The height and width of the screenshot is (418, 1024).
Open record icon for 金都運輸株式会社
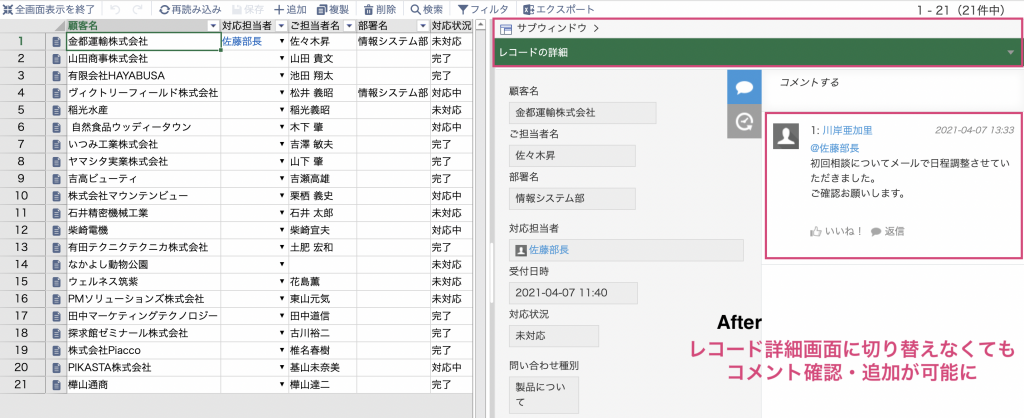(x=56, y=41)
